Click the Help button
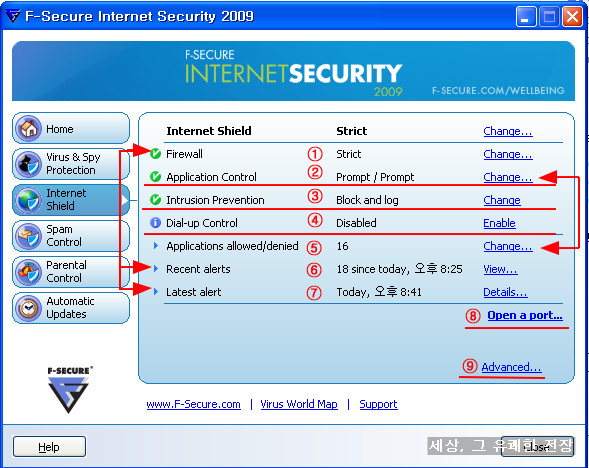Viewport: 589px width, 468px height. [x=49, y=447]
